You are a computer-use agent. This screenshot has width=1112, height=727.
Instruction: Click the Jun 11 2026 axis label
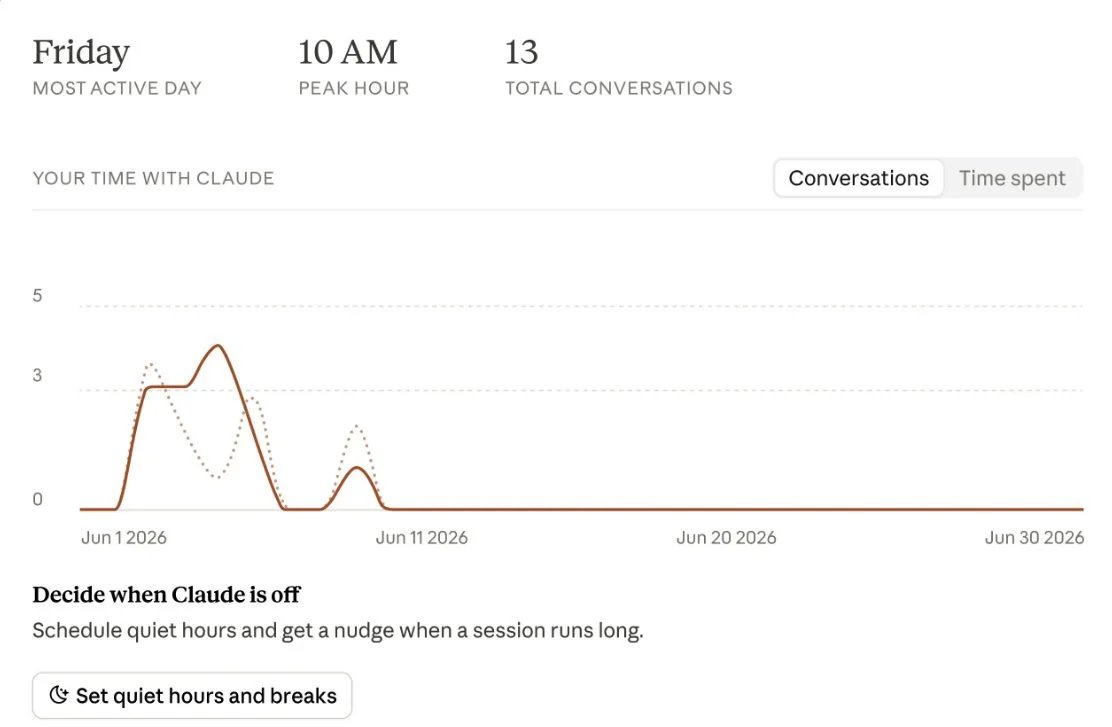click(x=421, y=538)
